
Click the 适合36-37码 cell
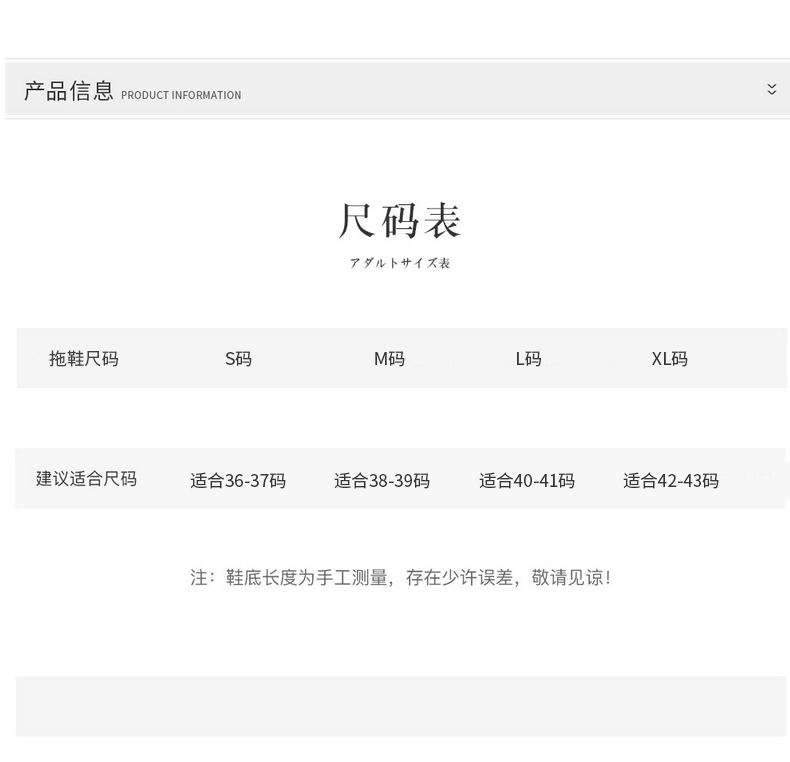click(x=238, y=481)
